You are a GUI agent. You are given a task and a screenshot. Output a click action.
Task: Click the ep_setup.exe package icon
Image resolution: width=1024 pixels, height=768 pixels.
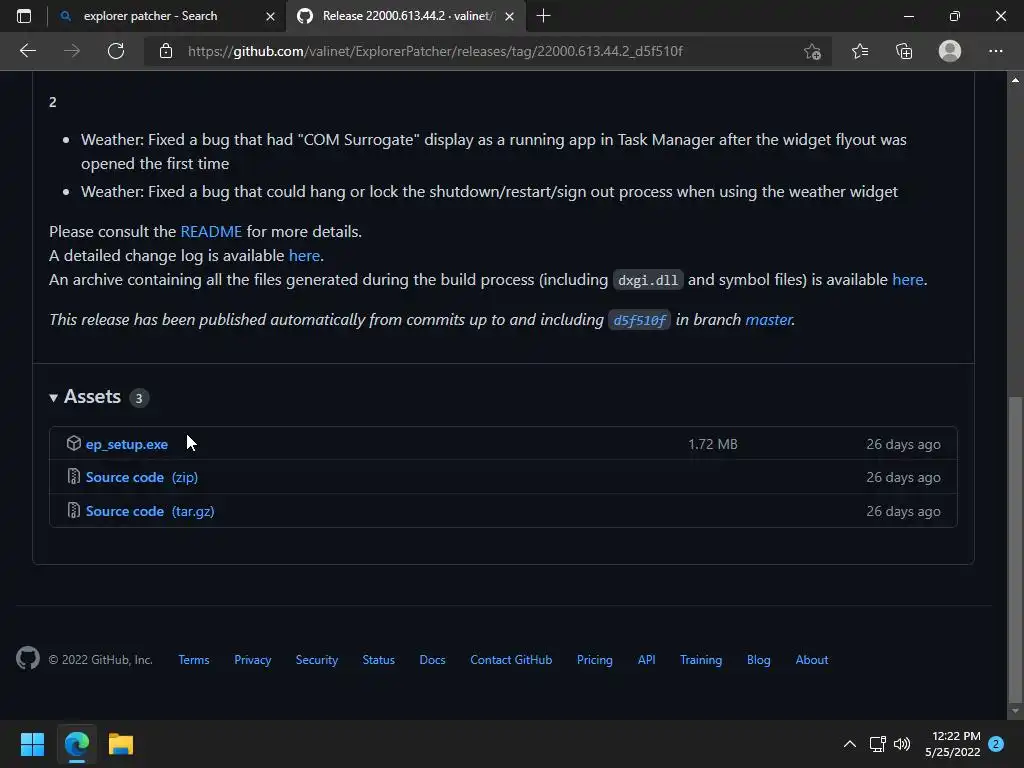74,443
